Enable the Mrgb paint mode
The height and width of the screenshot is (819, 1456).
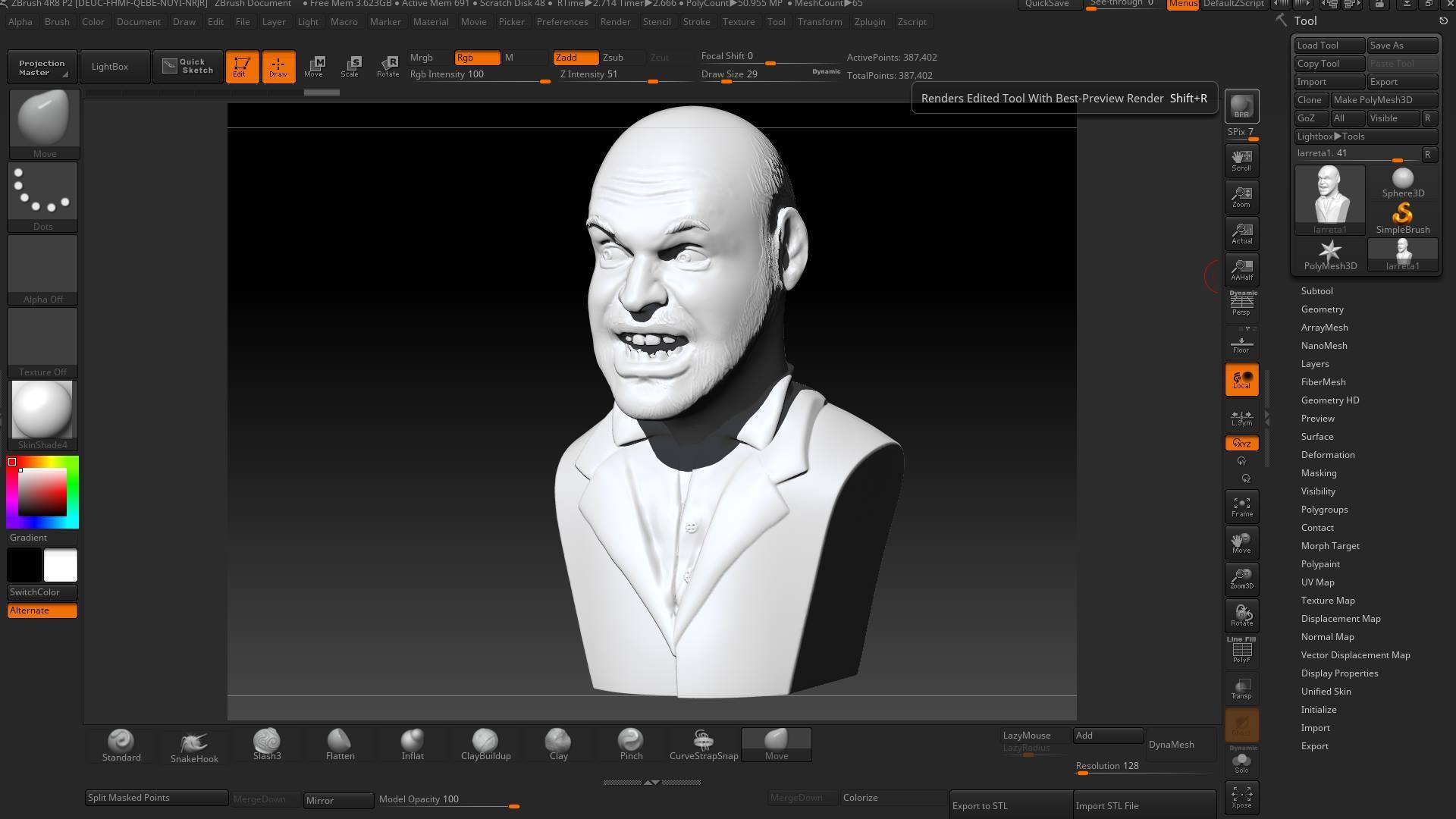tap(422, 58)
